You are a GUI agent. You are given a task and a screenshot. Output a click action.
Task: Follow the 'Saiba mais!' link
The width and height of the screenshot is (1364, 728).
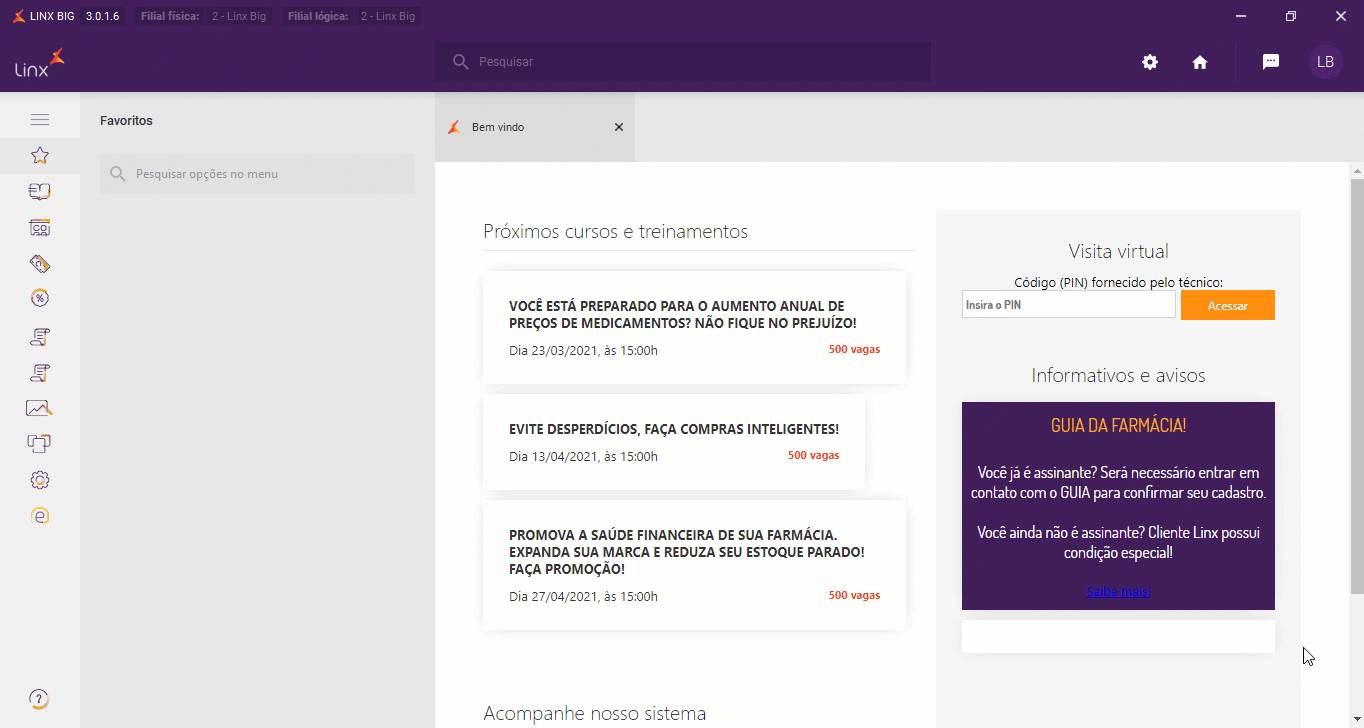[x=1118, y=591]
